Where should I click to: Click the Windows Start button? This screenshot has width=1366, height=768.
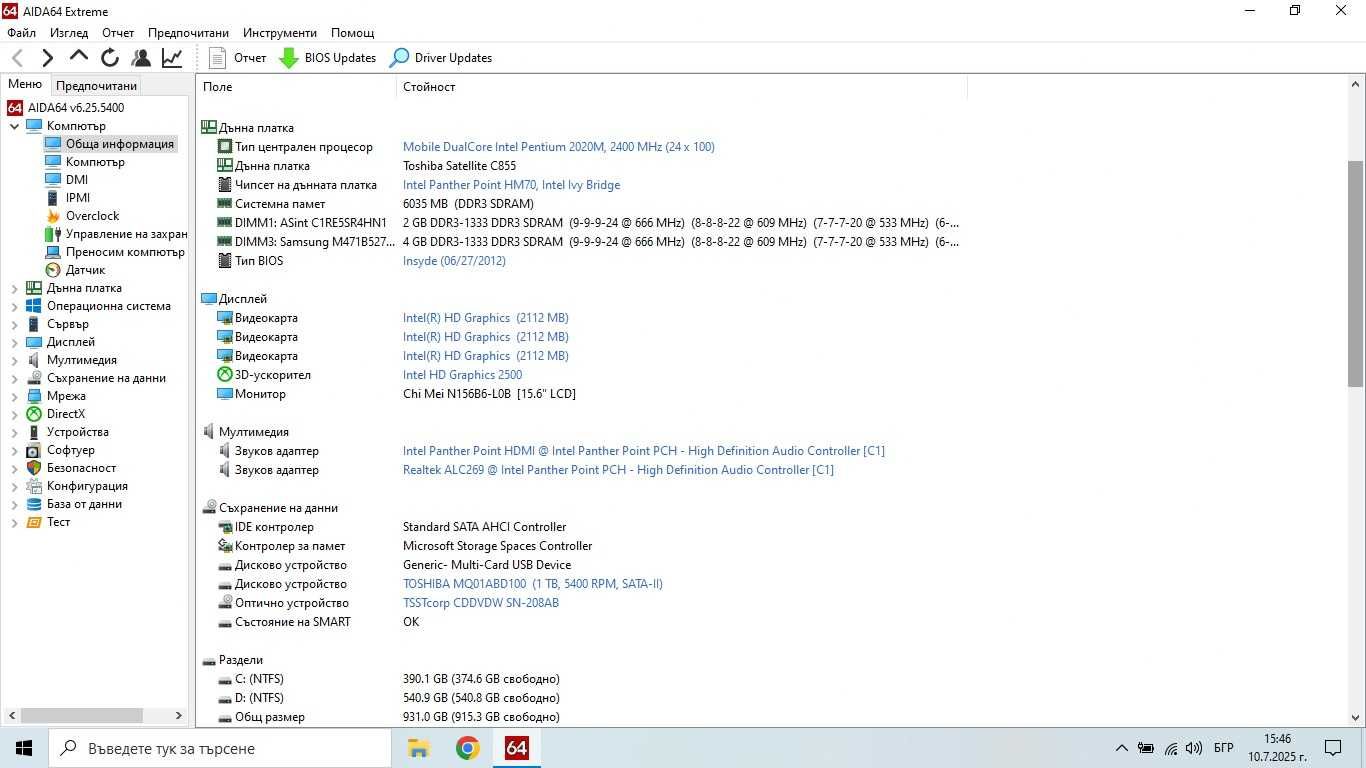[24, 748]
